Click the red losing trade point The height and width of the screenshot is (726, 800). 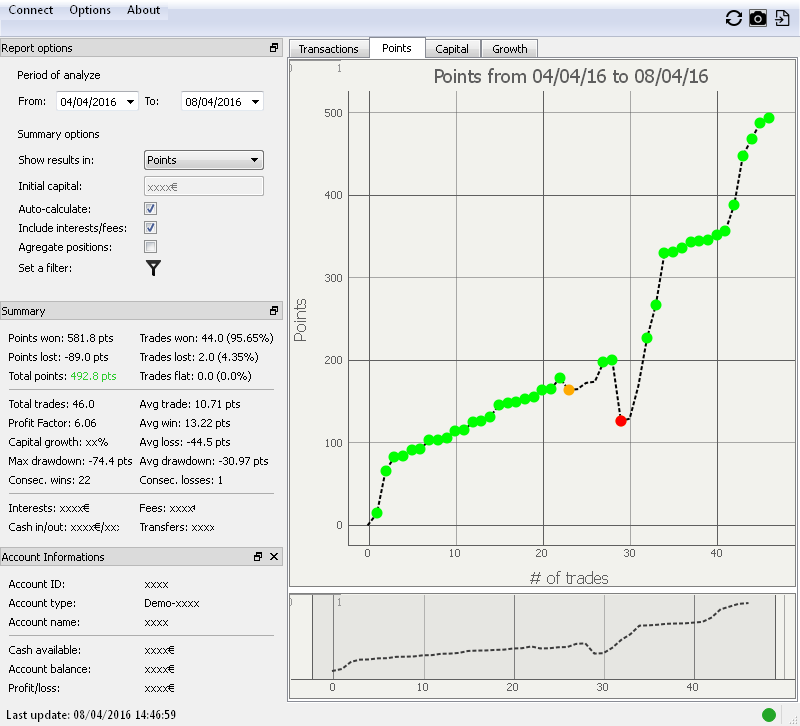click(621, 421)
